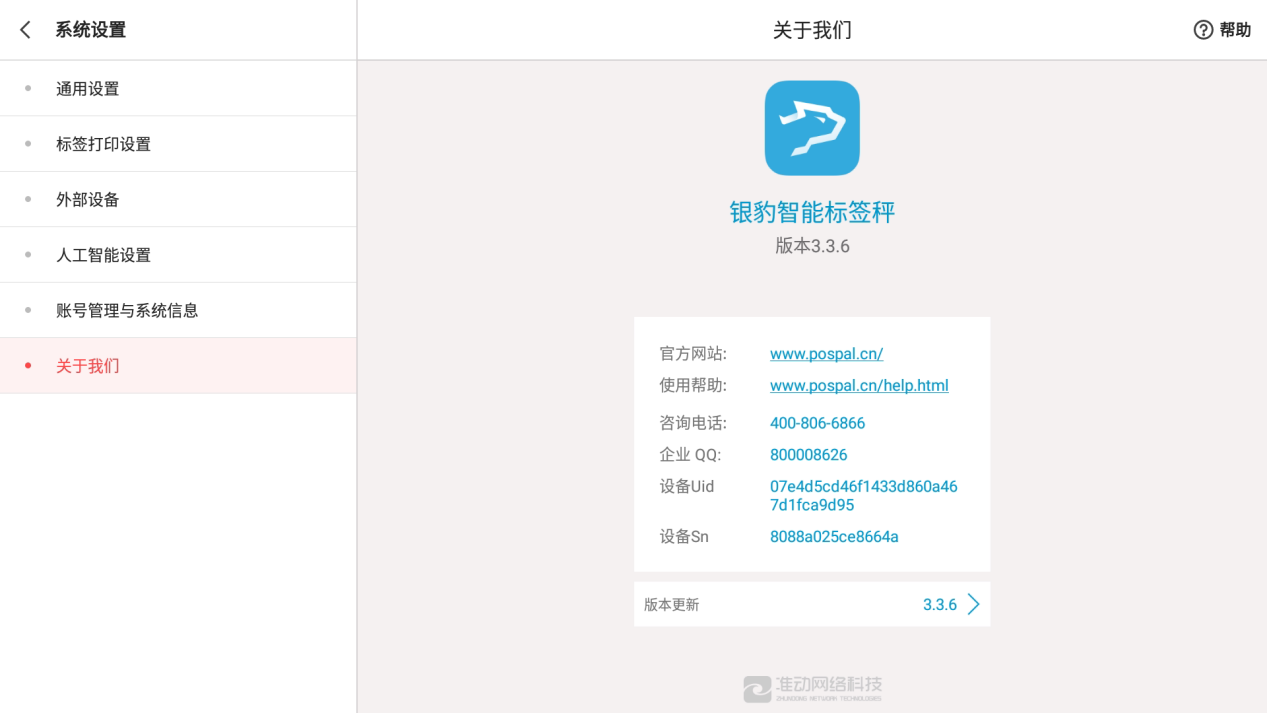The width and height of the screenshot is (1267, 713).
Task: Go to 人工智能设置
Action: tap(178, 255)
